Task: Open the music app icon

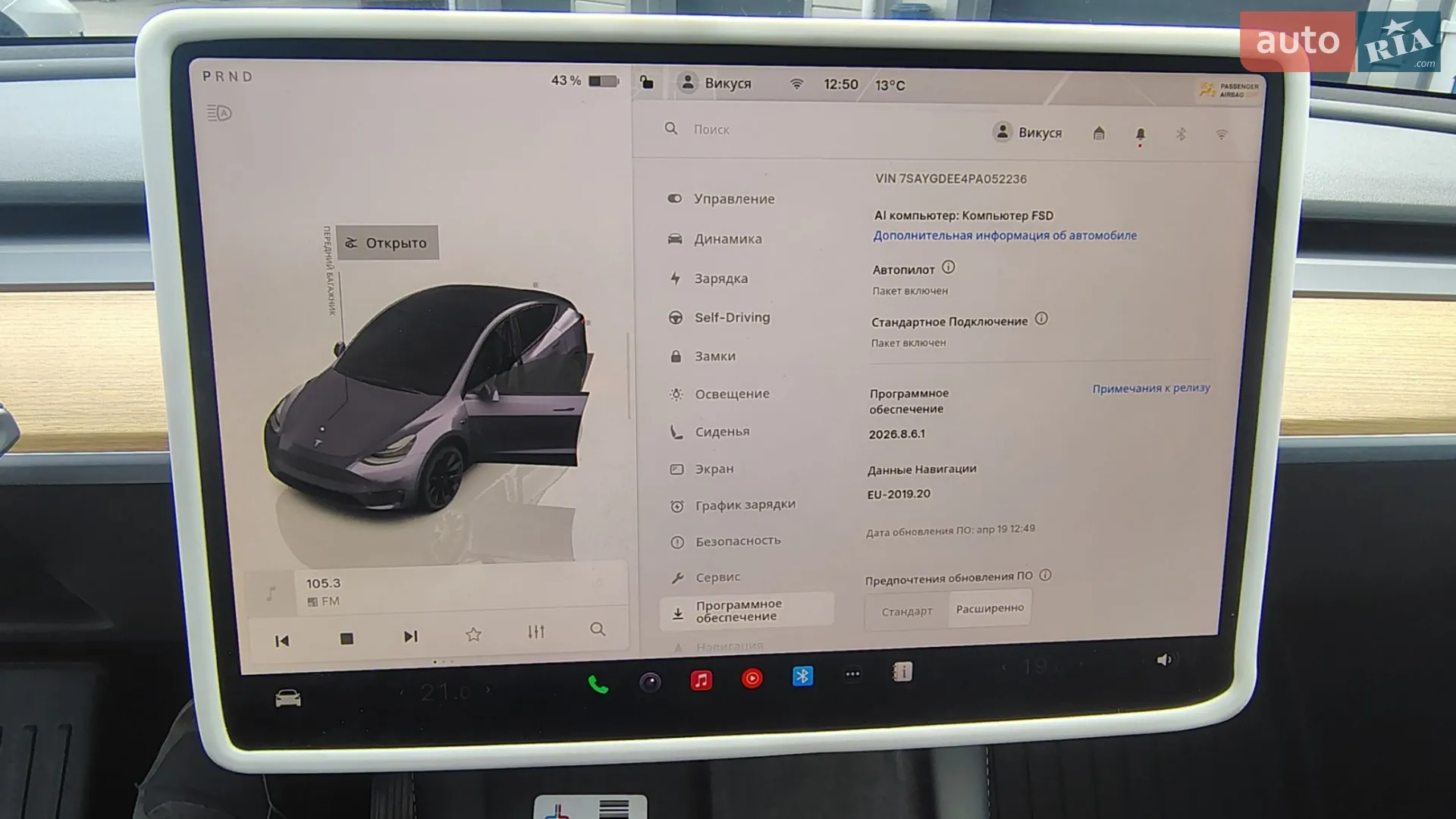Action: [701, 680]
